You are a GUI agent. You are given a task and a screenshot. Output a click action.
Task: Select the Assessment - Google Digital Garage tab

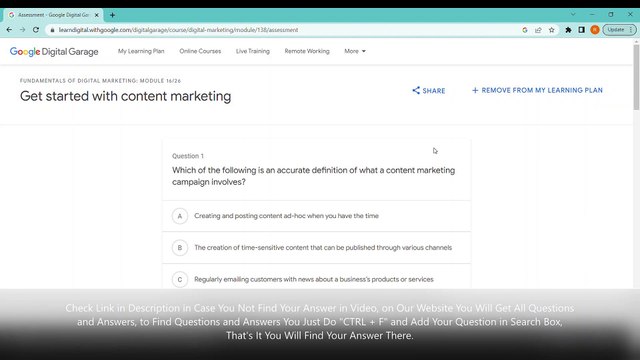coord(53,15)
